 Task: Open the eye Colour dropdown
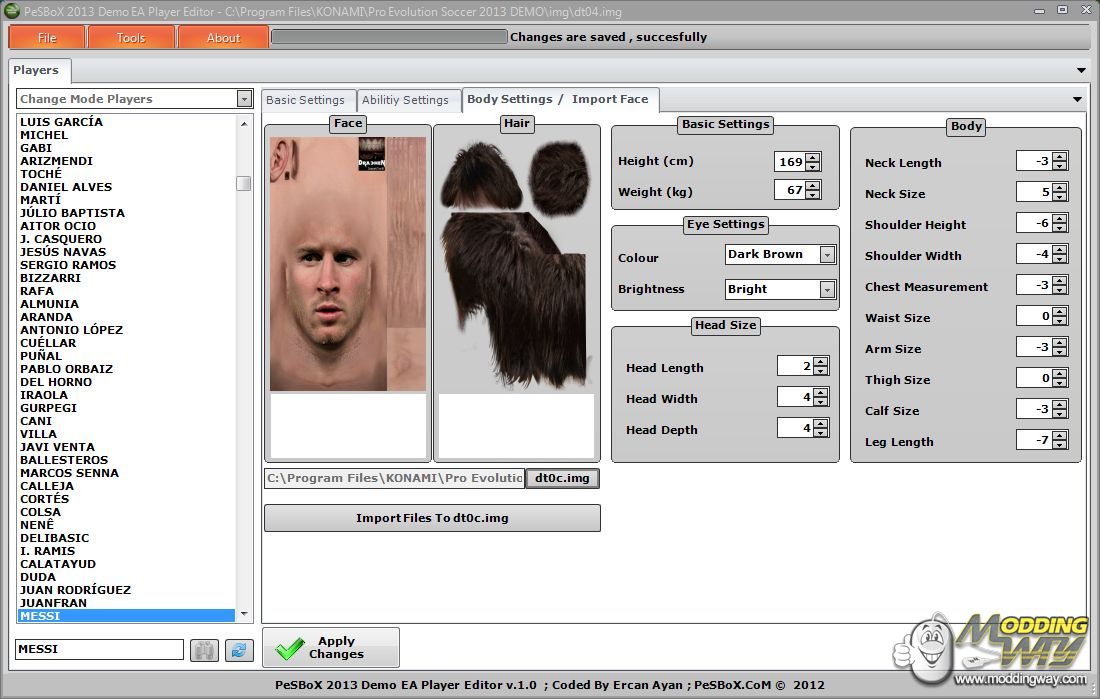click(x=827, y=255)
